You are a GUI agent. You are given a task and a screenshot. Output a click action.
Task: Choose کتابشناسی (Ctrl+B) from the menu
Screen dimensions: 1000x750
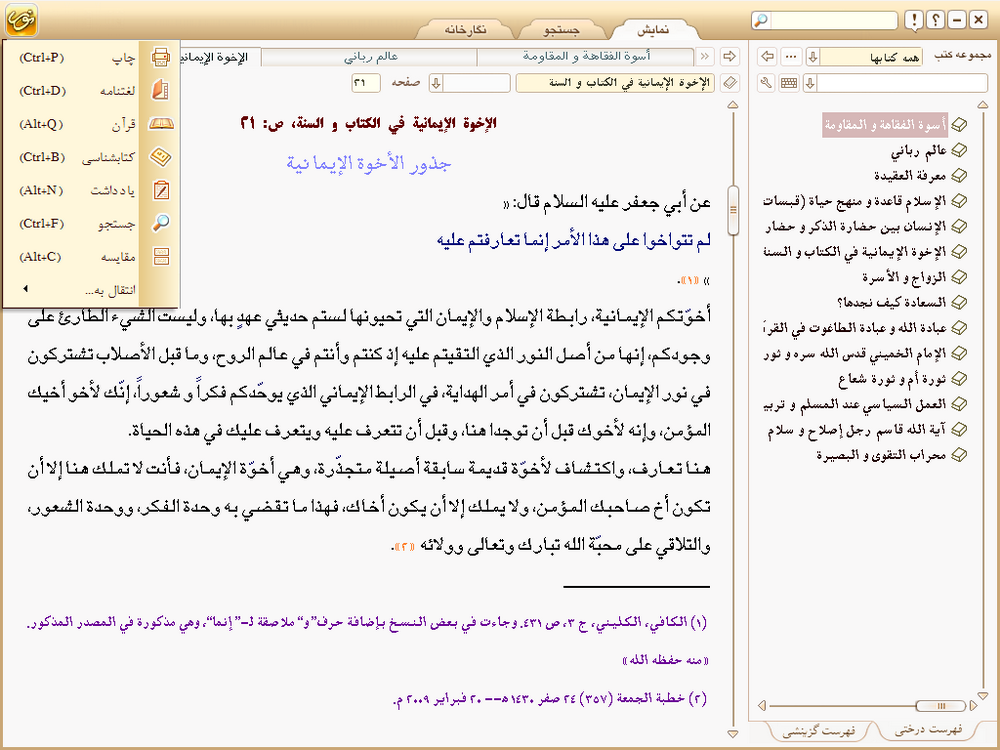(x=91, y=157)
